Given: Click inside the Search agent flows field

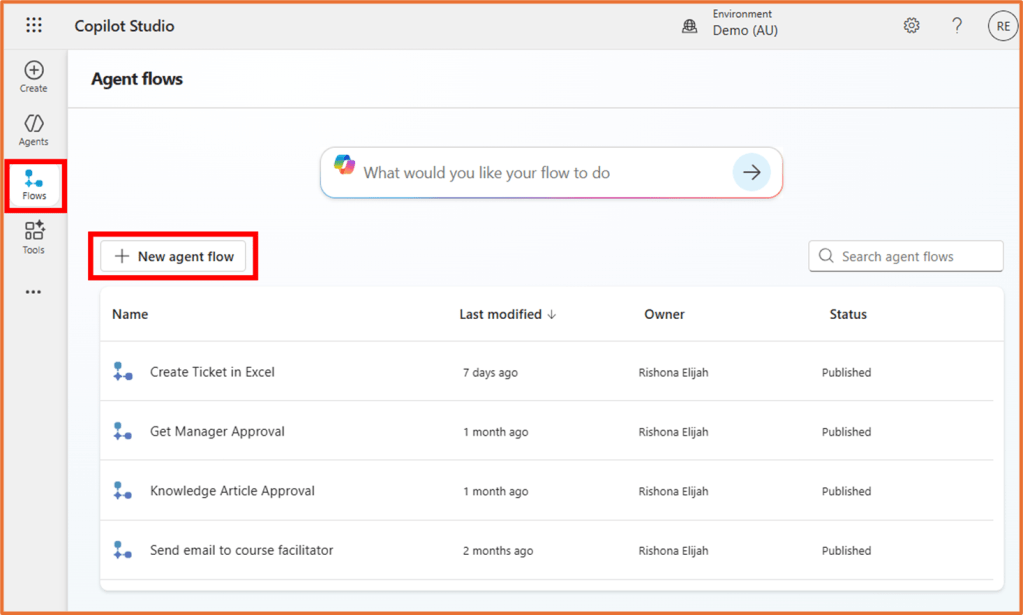Looking at the screenshot, I should [x=905, y=256].
